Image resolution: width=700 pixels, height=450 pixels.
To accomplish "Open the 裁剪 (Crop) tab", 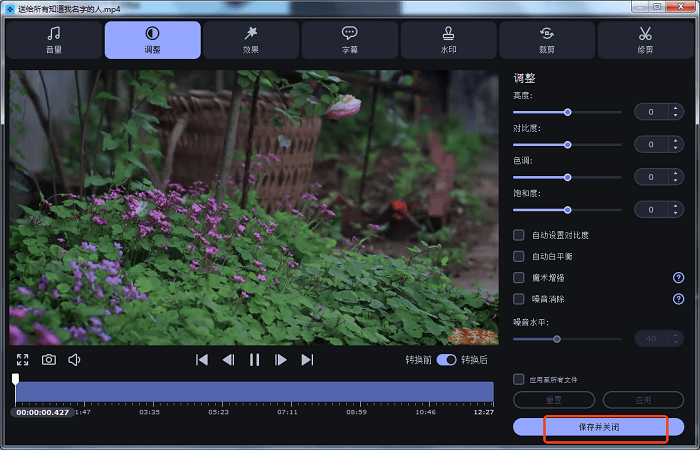I will [x=547, y=40].
